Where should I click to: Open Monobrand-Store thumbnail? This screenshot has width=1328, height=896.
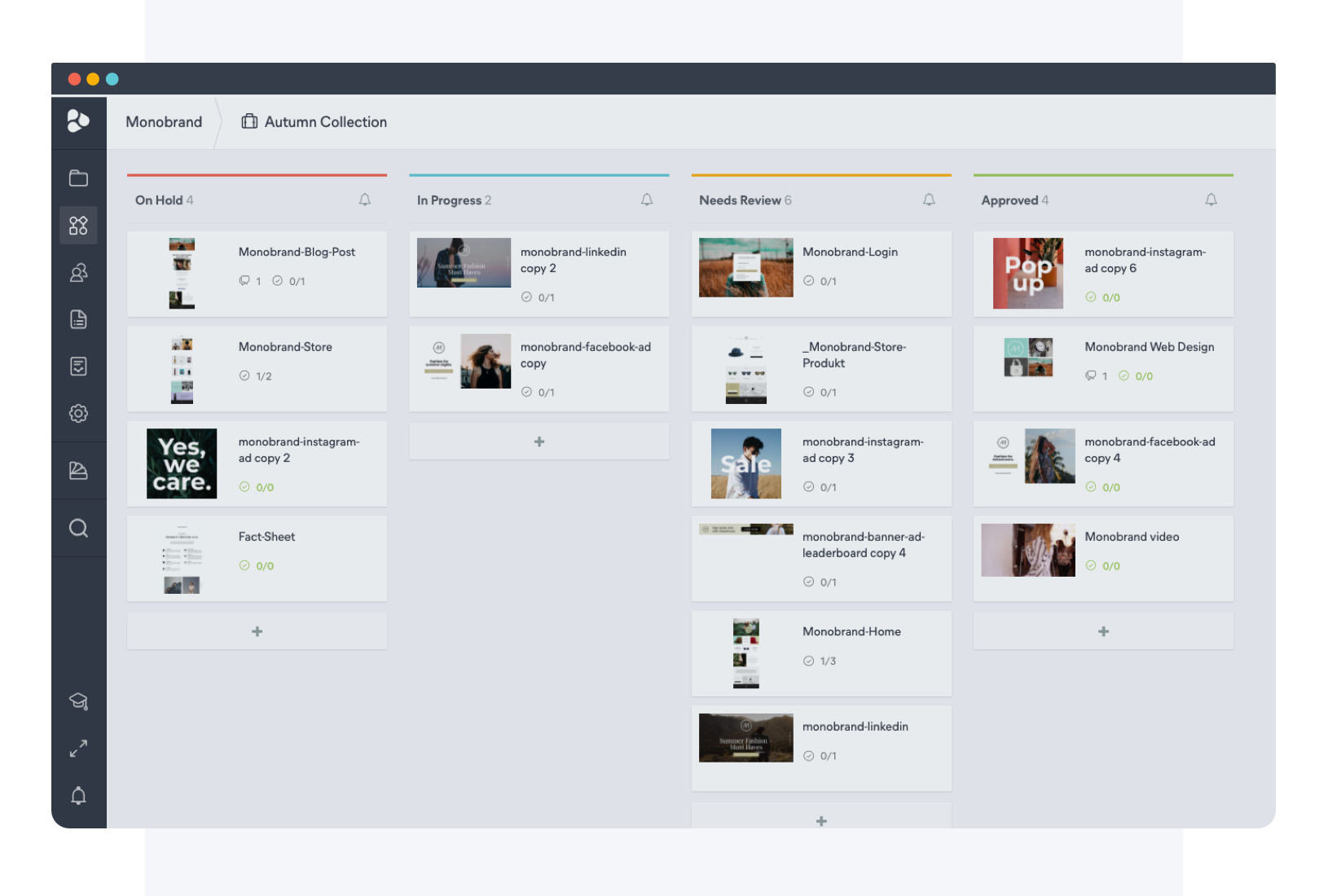click(182, 368)
